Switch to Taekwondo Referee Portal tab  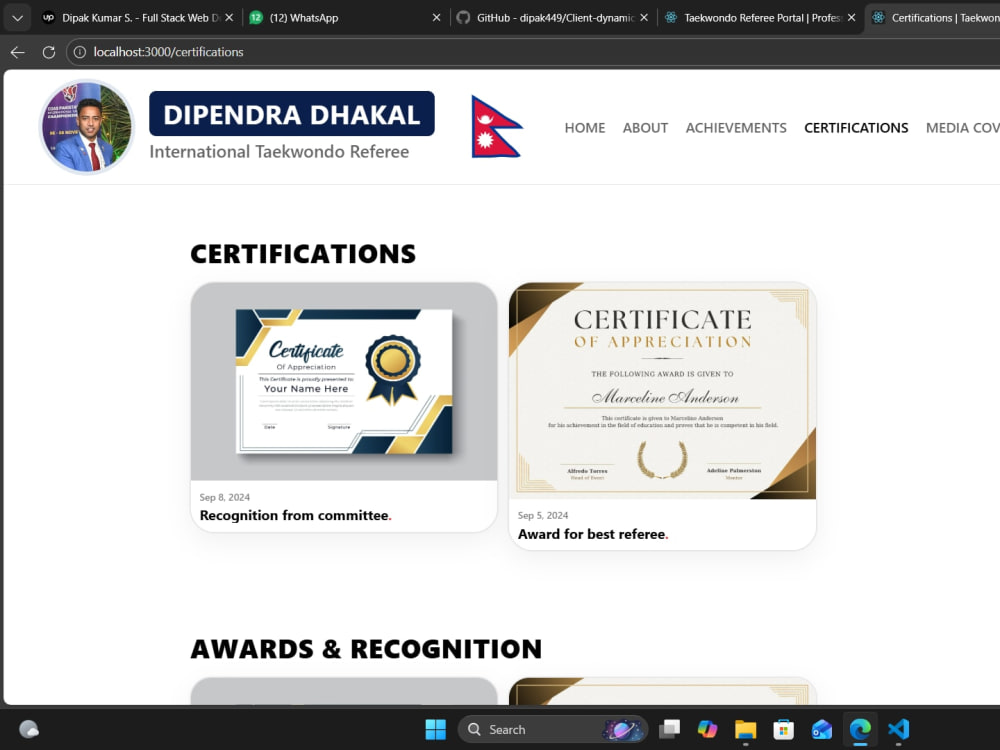760,18
